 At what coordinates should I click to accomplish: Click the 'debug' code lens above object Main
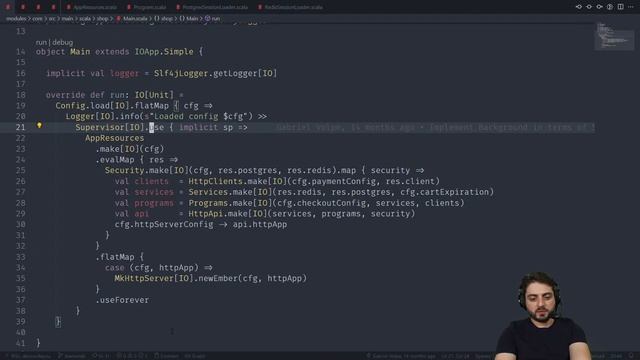(62, 42)
